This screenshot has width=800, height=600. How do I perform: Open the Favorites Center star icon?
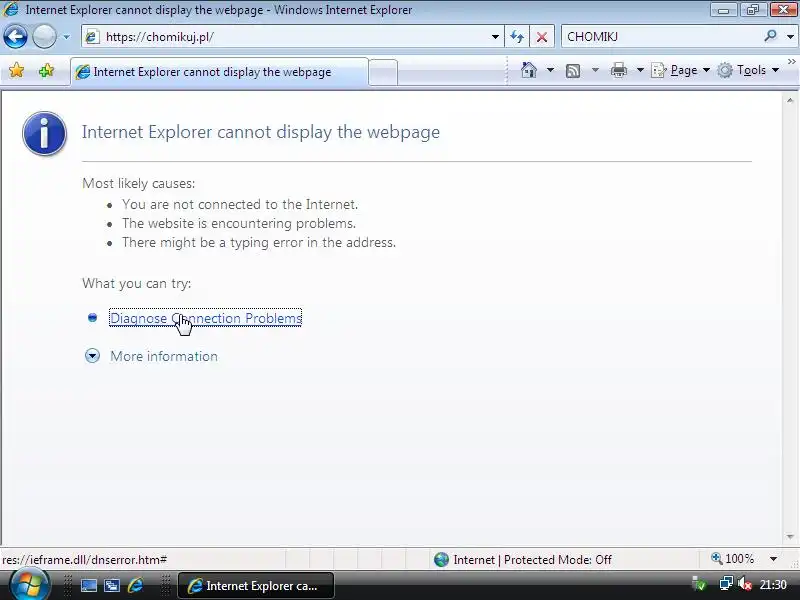tap(16, 70)
